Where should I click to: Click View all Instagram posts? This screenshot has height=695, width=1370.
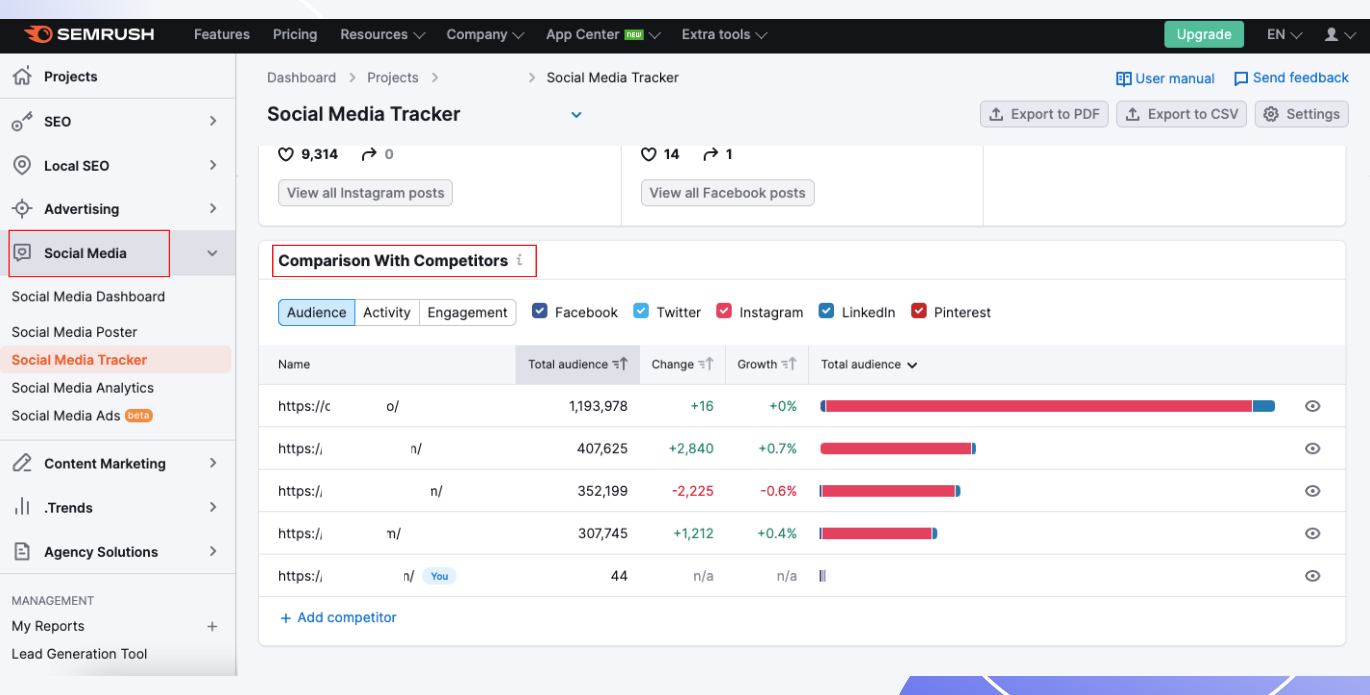click(x=365, y=193)
